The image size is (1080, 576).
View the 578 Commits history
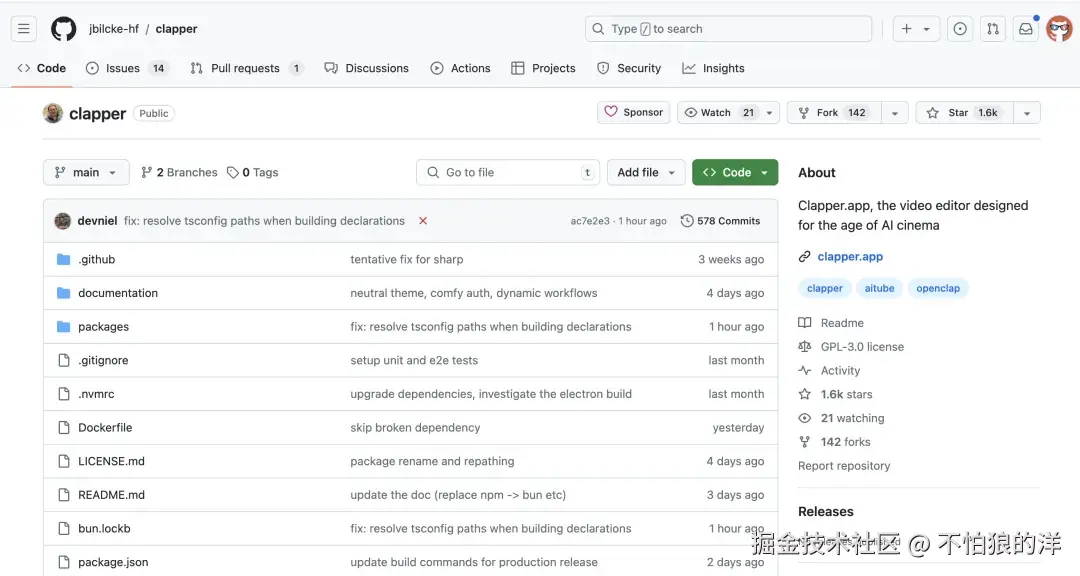click(720, 220)
